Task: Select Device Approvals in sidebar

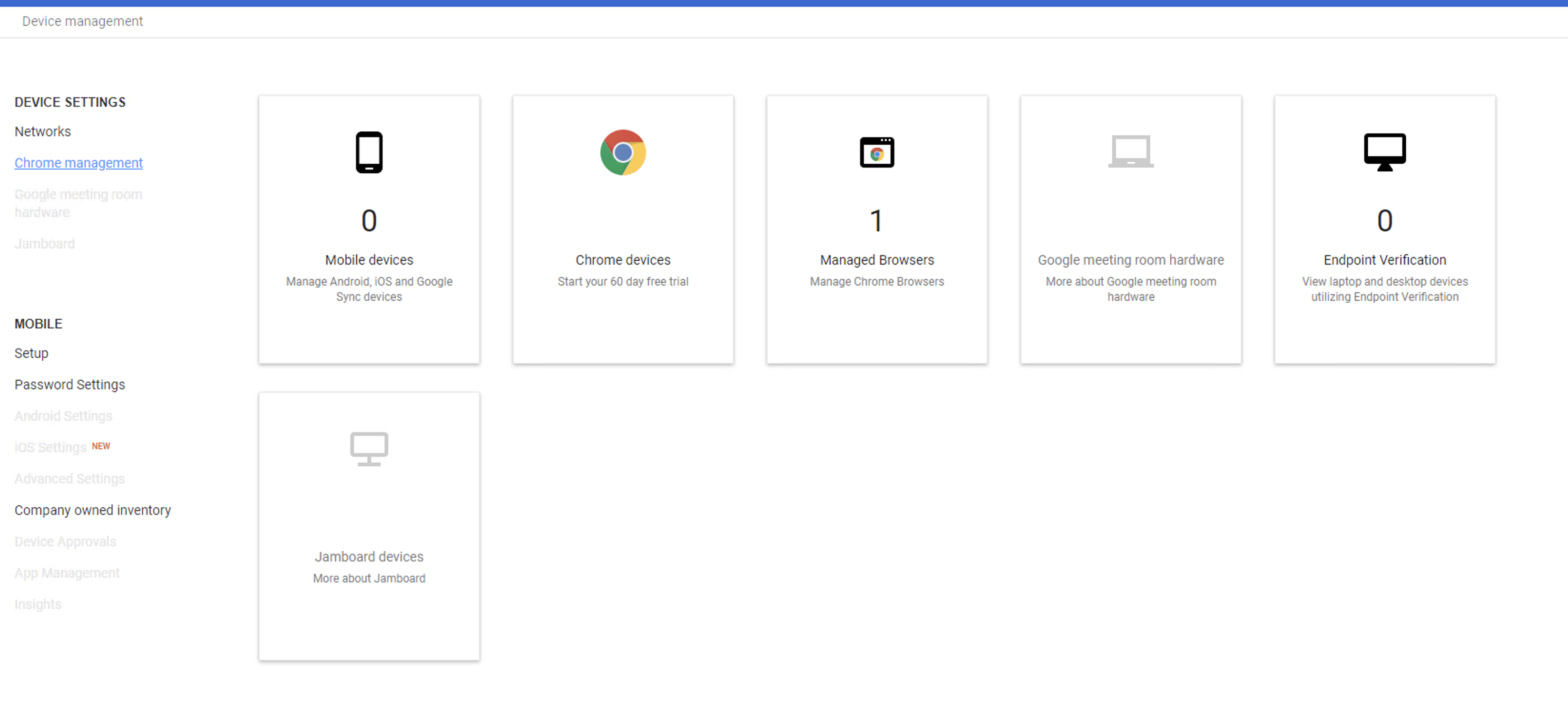Action: pos(65,541)
